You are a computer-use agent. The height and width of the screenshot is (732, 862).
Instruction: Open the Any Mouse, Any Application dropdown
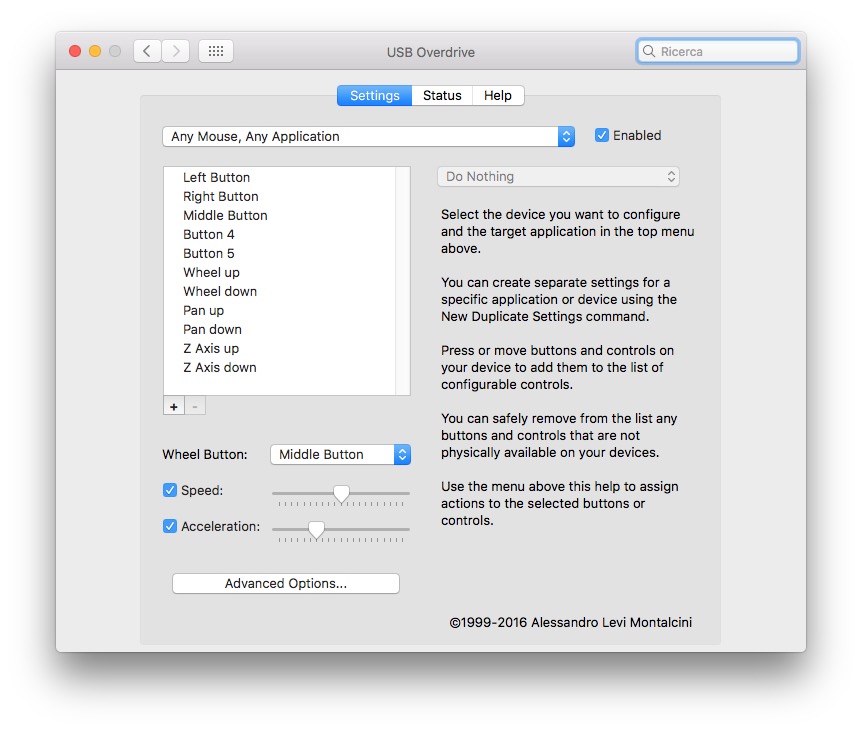click(x=368, y=136)
